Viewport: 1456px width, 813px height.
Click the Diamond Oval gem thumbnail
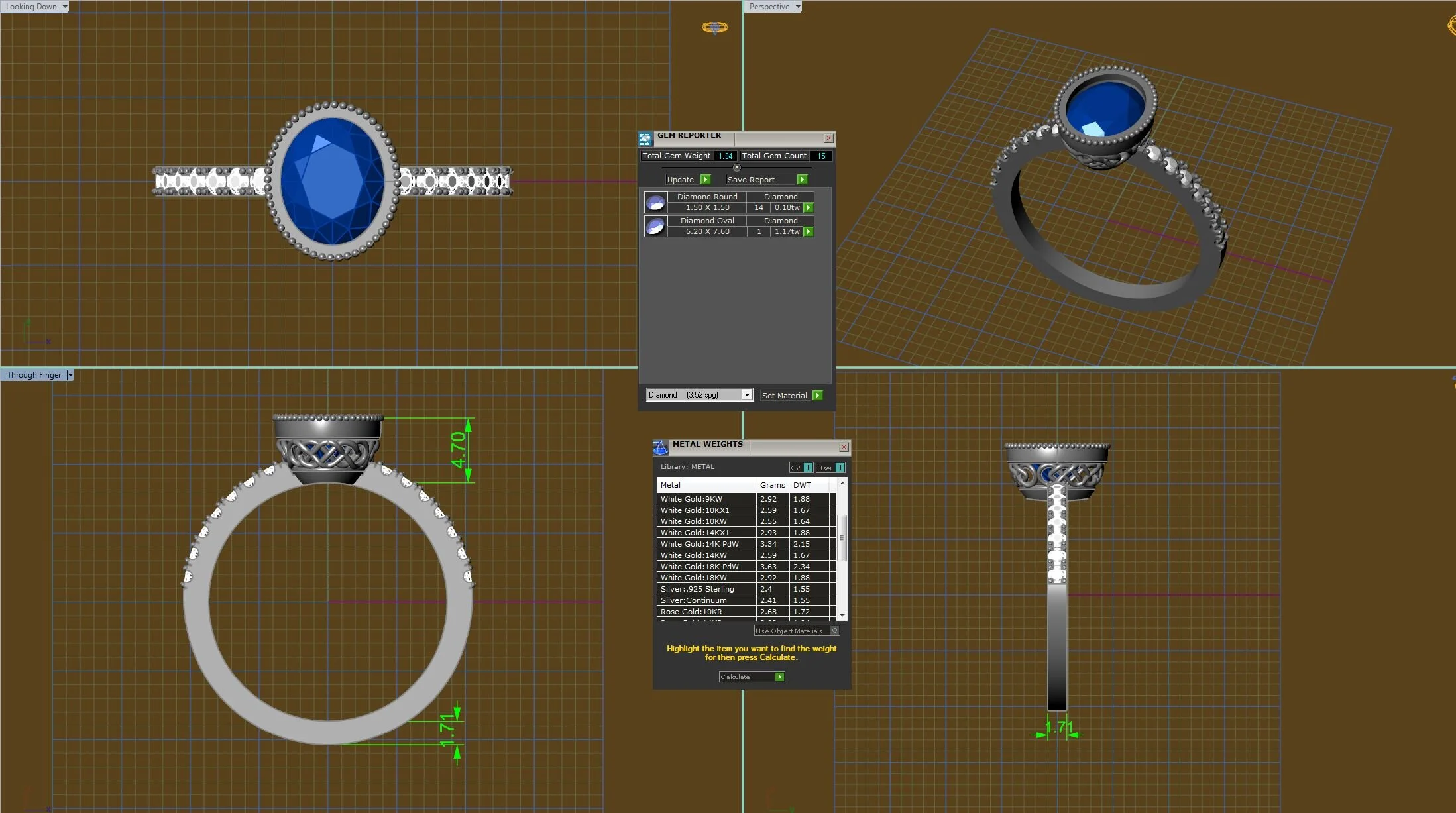(655, 226)
